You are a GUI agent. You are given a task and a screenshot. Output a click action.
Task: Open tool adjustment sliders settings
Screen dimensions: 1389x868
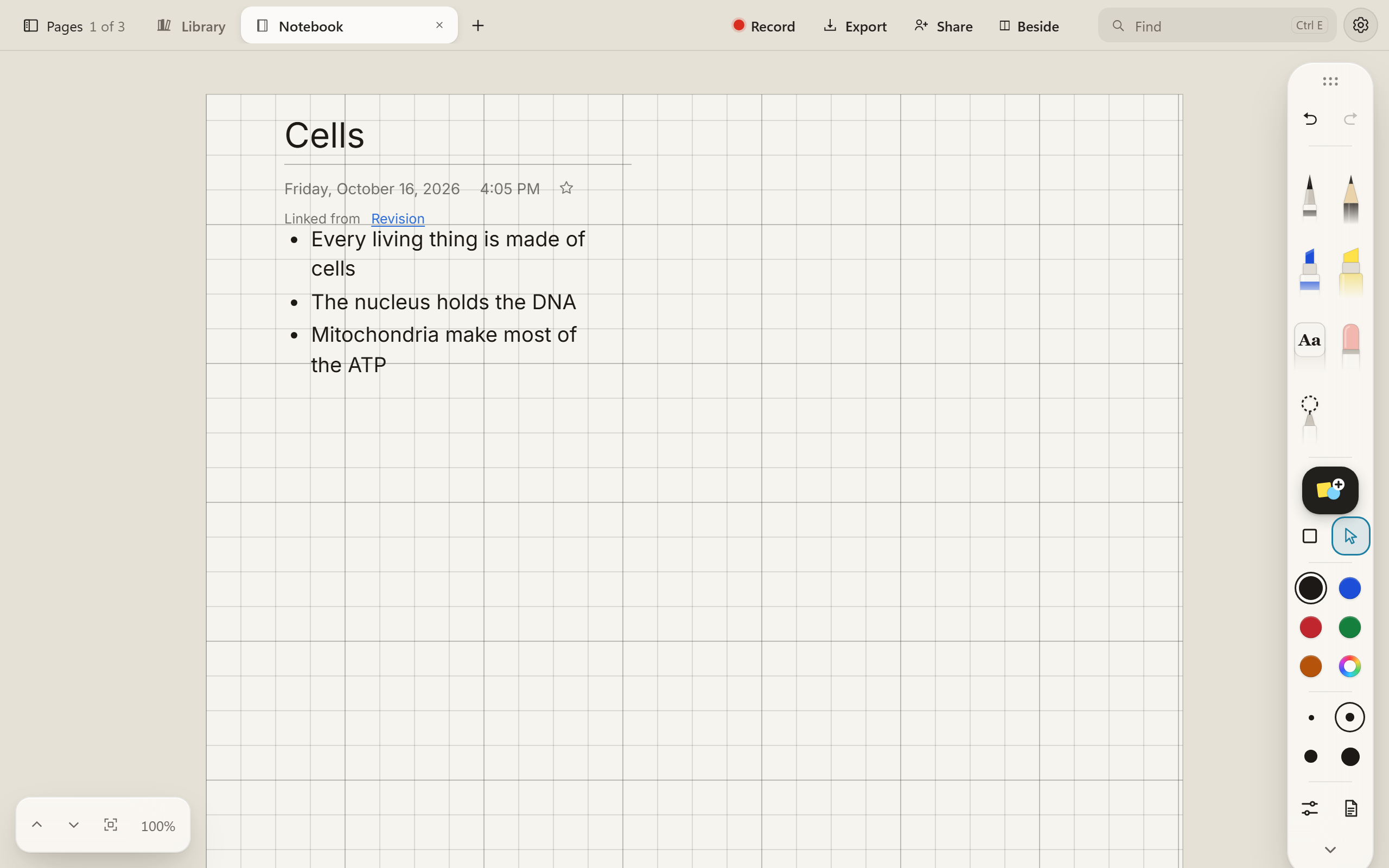[1310, 808]
